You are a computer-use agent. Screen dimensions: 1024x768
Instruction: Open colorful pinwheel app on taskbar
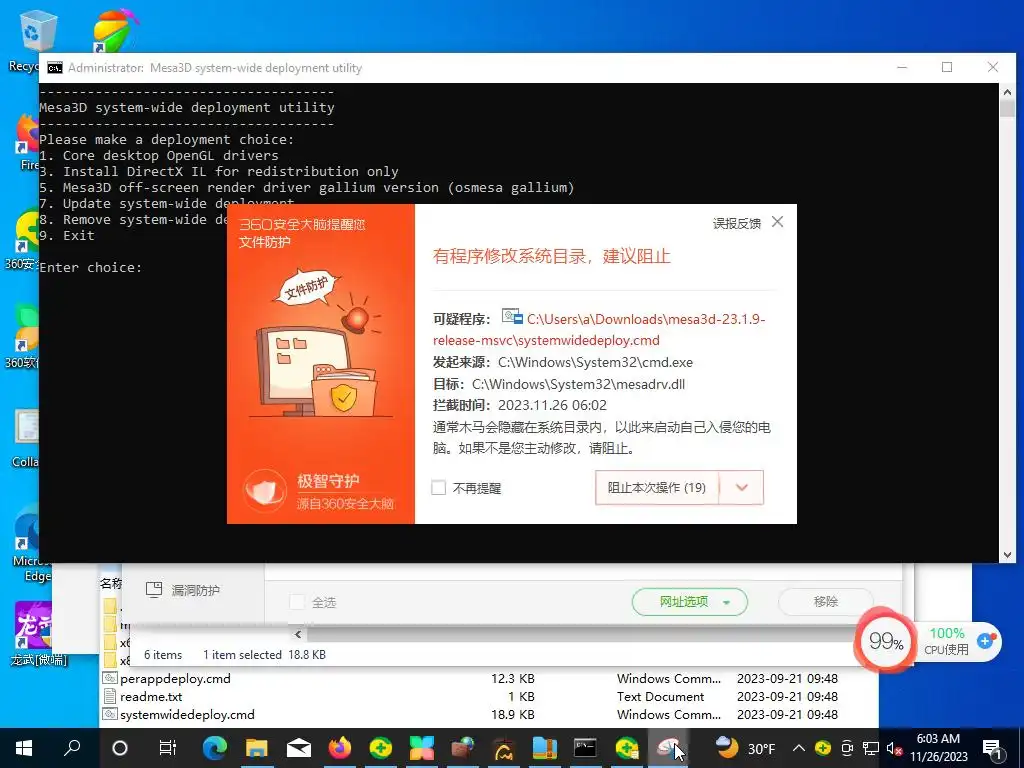(422, 748)
